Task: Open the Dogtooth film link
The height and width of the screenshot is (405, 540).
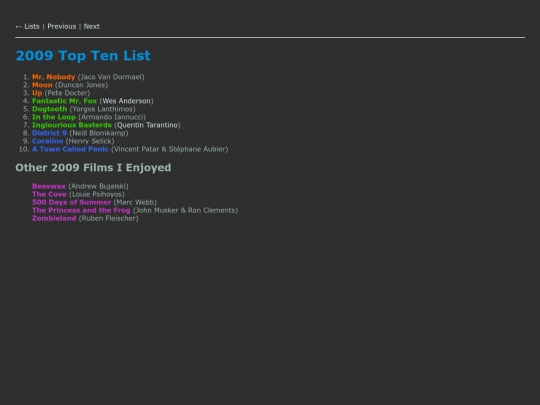Action: [x=50, y=109]
